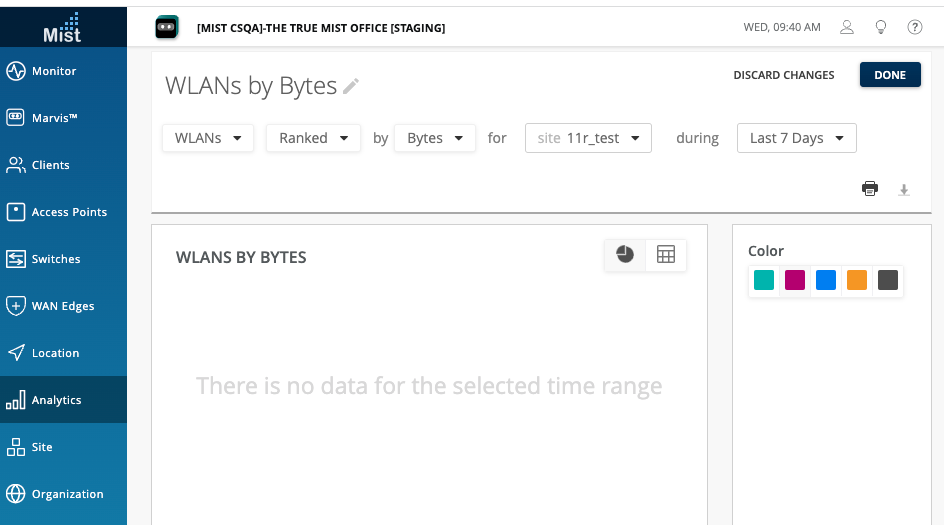Open the WLANs dropdown
The height and width of the screenshot is (525, 944).
point(208,138)
